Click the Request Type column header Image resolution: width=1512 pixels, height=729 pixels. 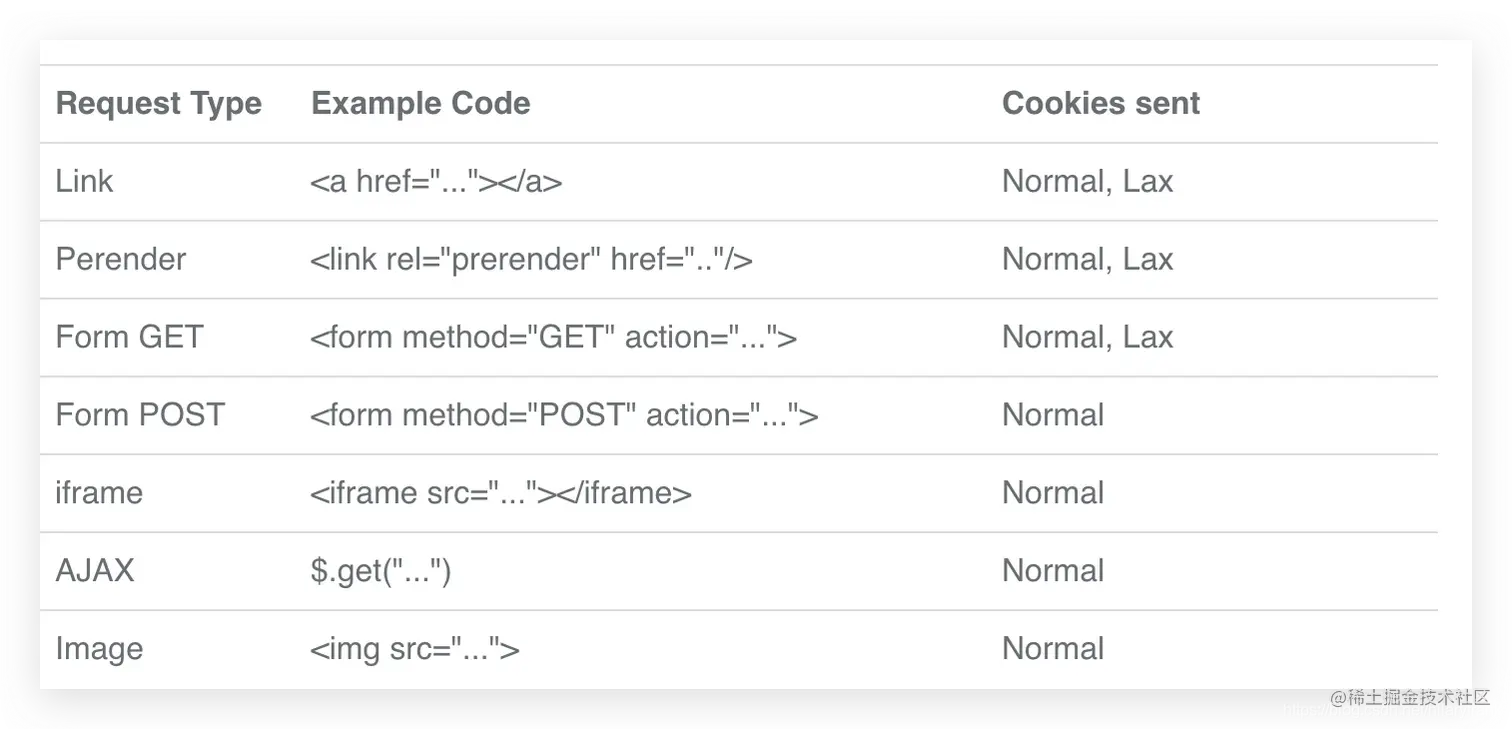point(159,103)
